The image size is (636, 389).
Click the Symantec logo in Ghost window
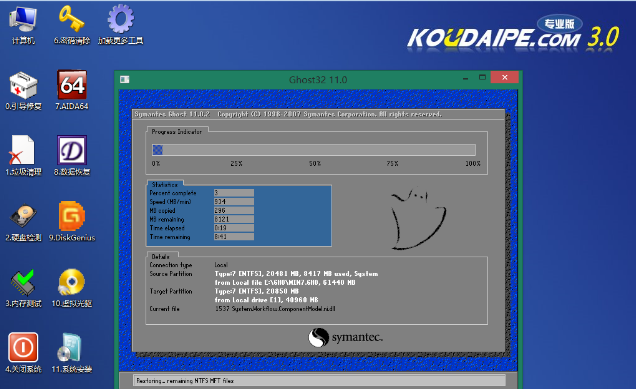[345, 337]
